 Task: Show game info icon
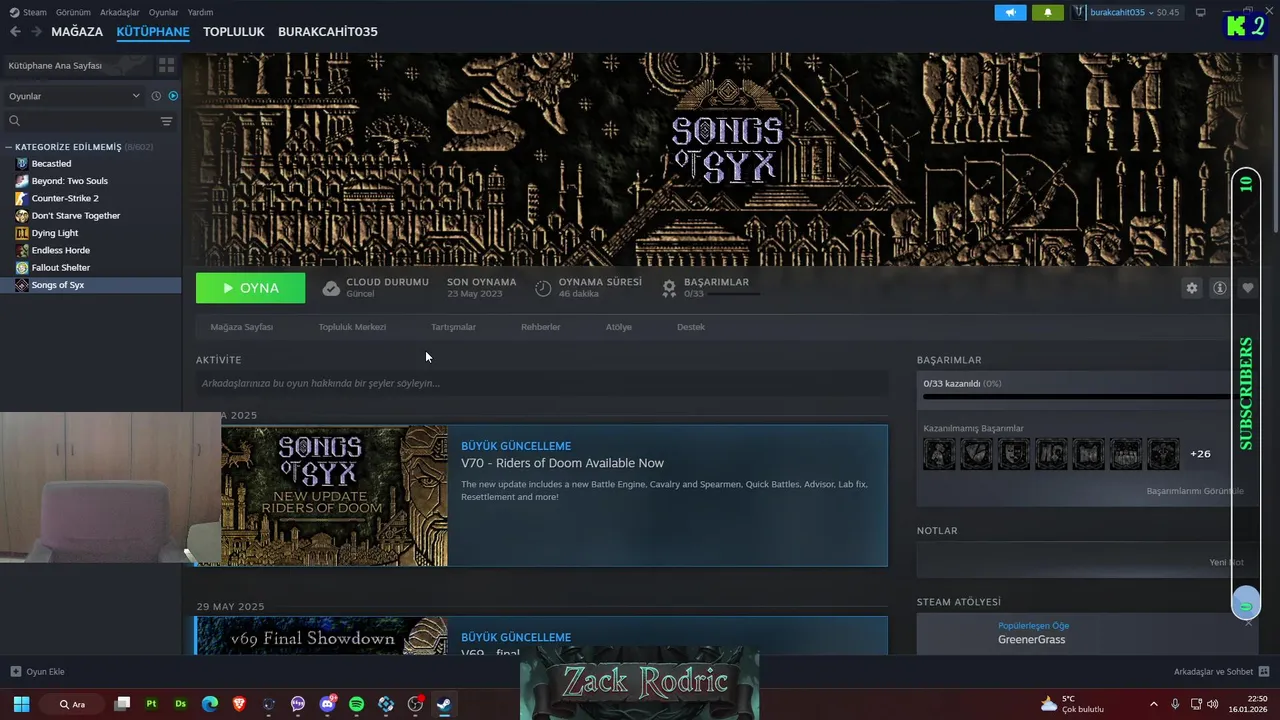tap(1220, 288)
